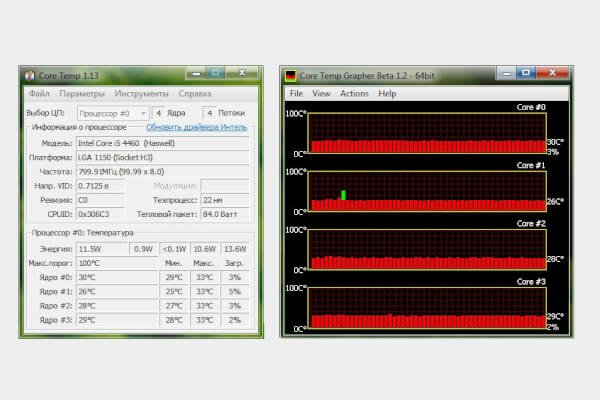Click the Core #0 graph area
The height and width of the screenshot is (400, 600).
[427, 133]
